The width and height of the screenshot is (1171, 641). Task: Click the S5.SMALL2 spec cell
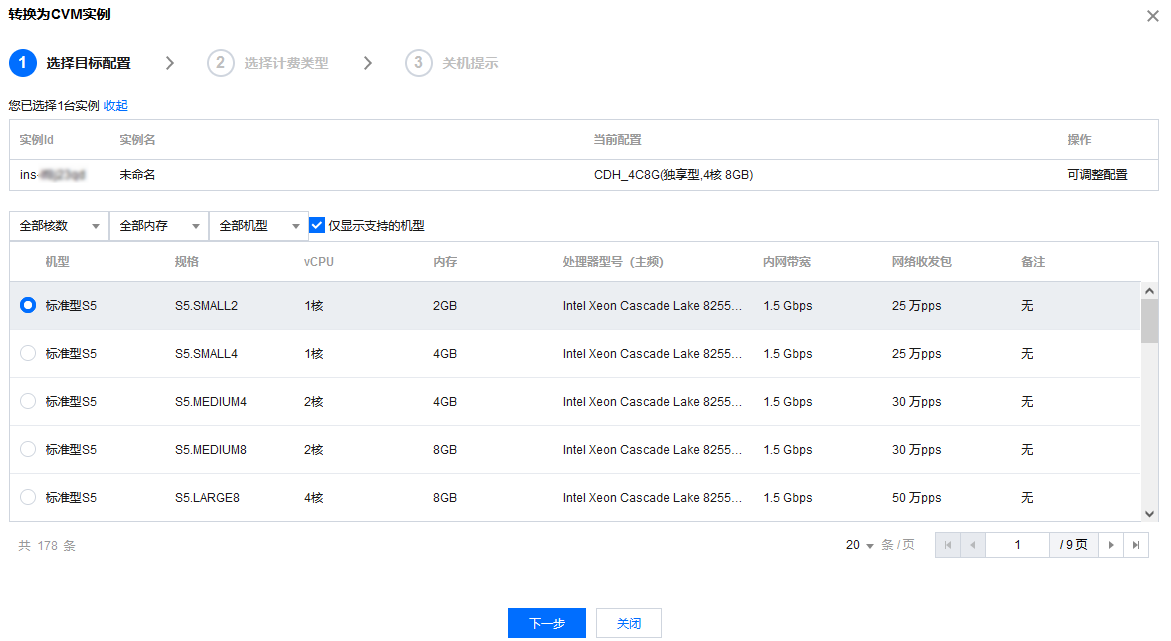click(206, 306)
